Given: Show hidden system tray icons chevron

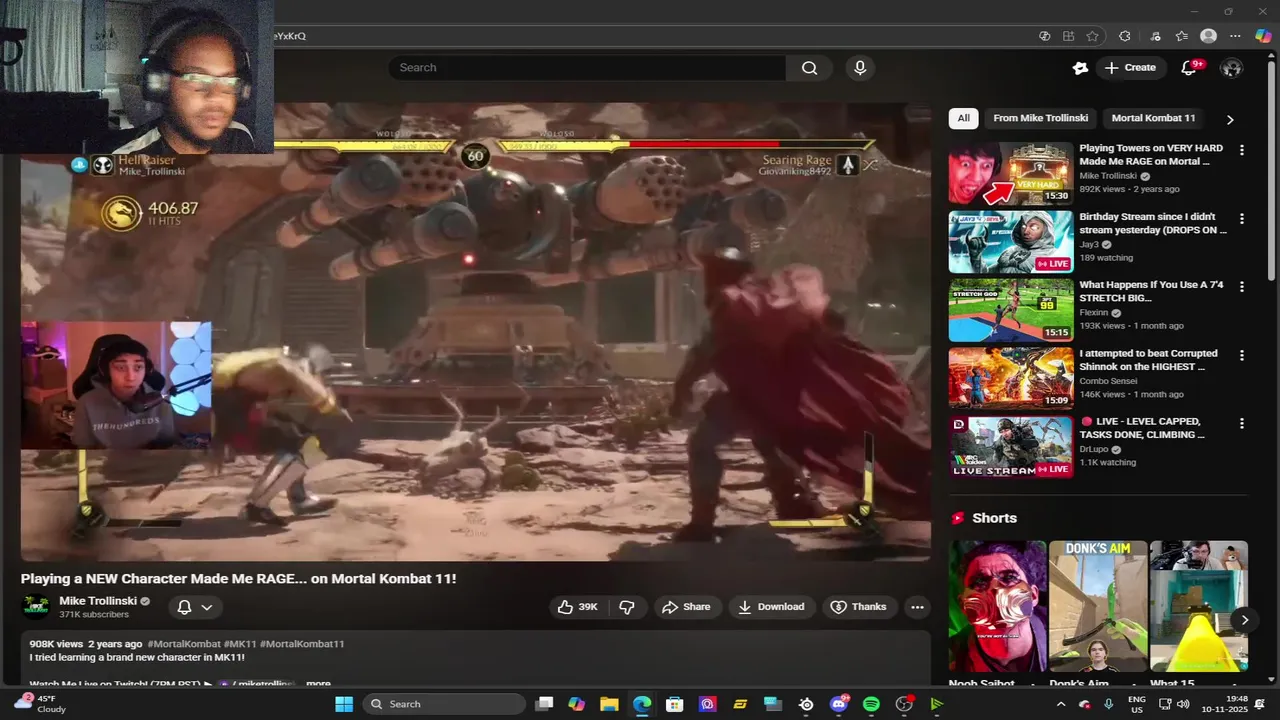Looking at the screenshot, I should tap(1061, 704).
